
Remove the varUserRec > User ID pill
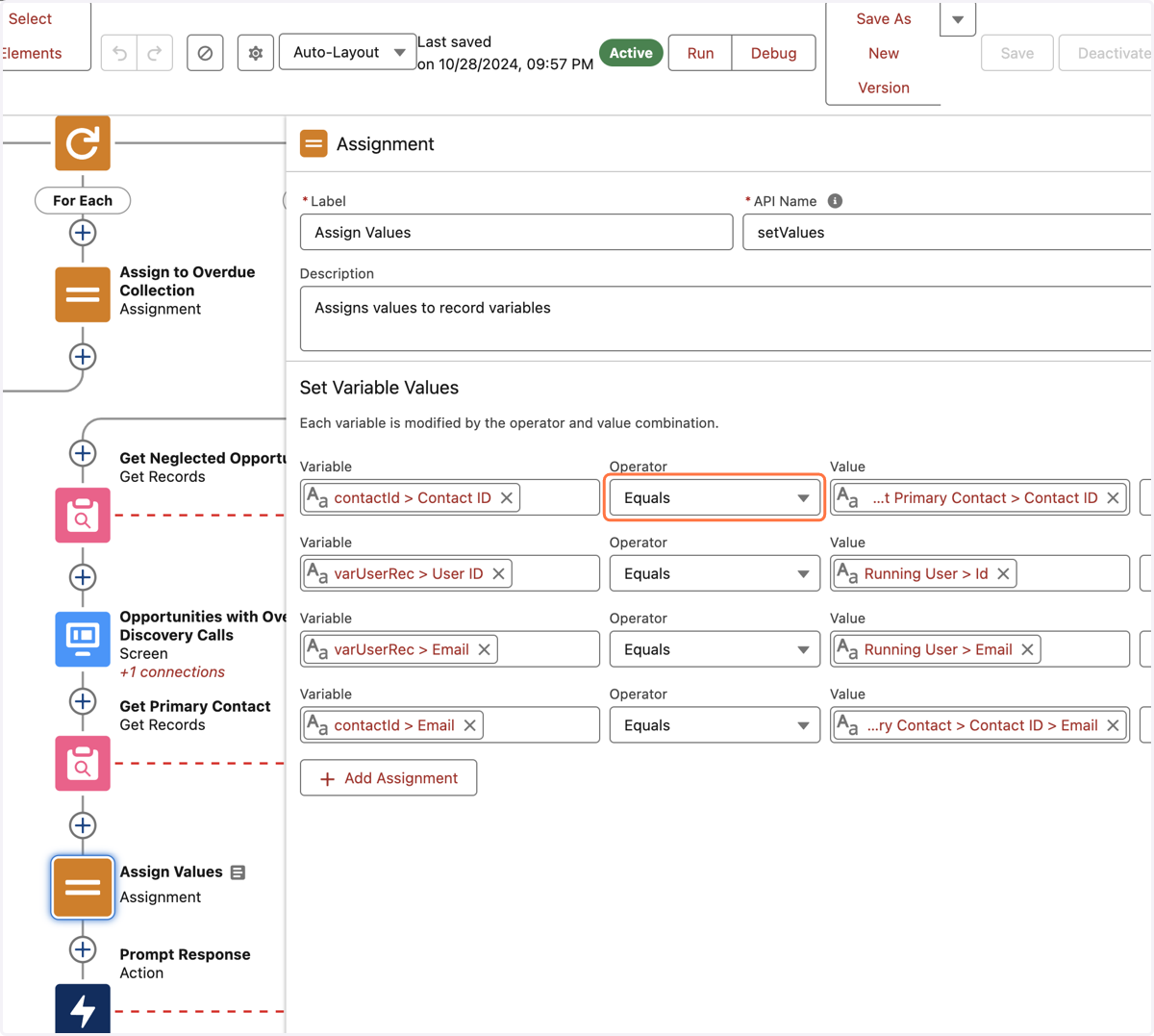[x=498, y=573]
